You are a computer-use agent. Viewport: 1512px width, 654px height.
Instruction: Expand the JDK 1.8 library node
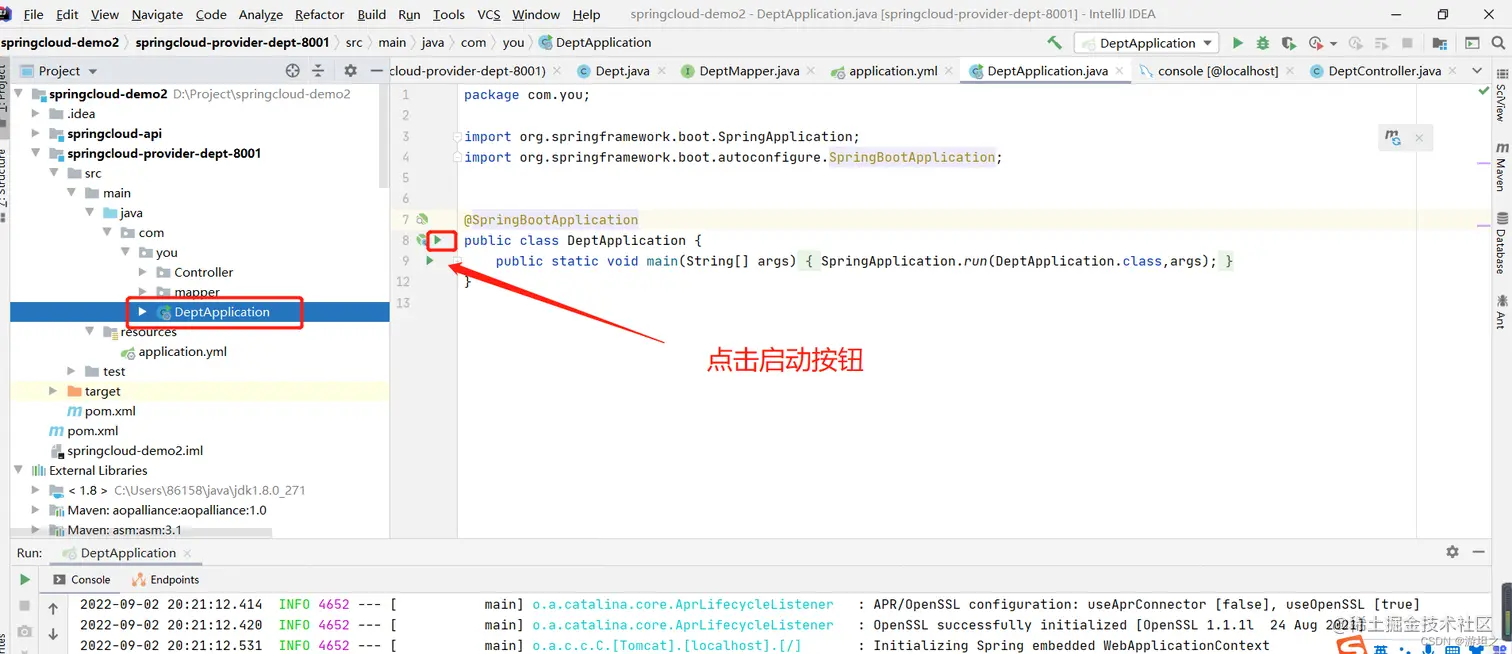click(36, 490)
